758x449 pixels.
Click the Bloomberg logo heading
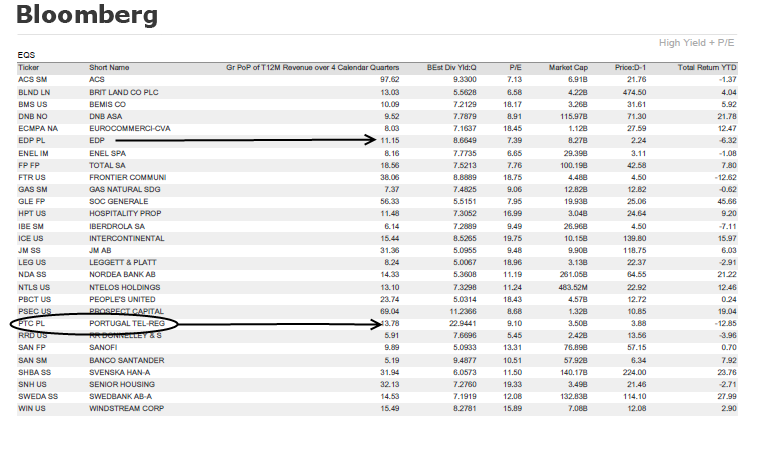[x=87, y=14]
